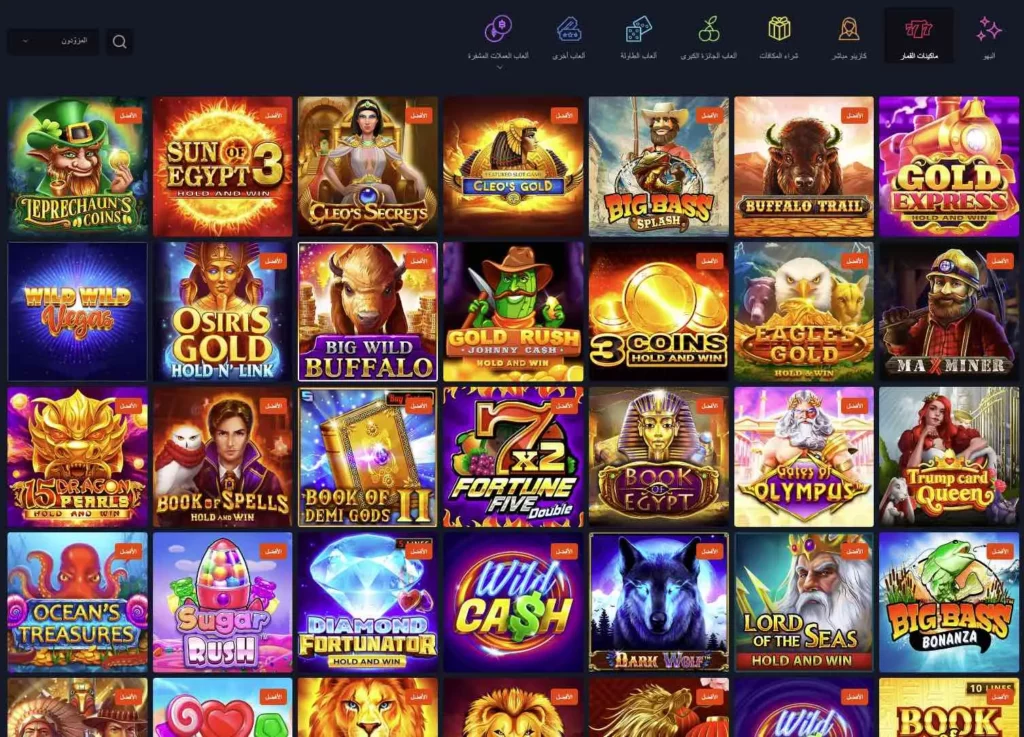The height and width of the screenshot is (737, 1024).
Task: Open the bonus buy gift box icon
Action: point(779,29)
